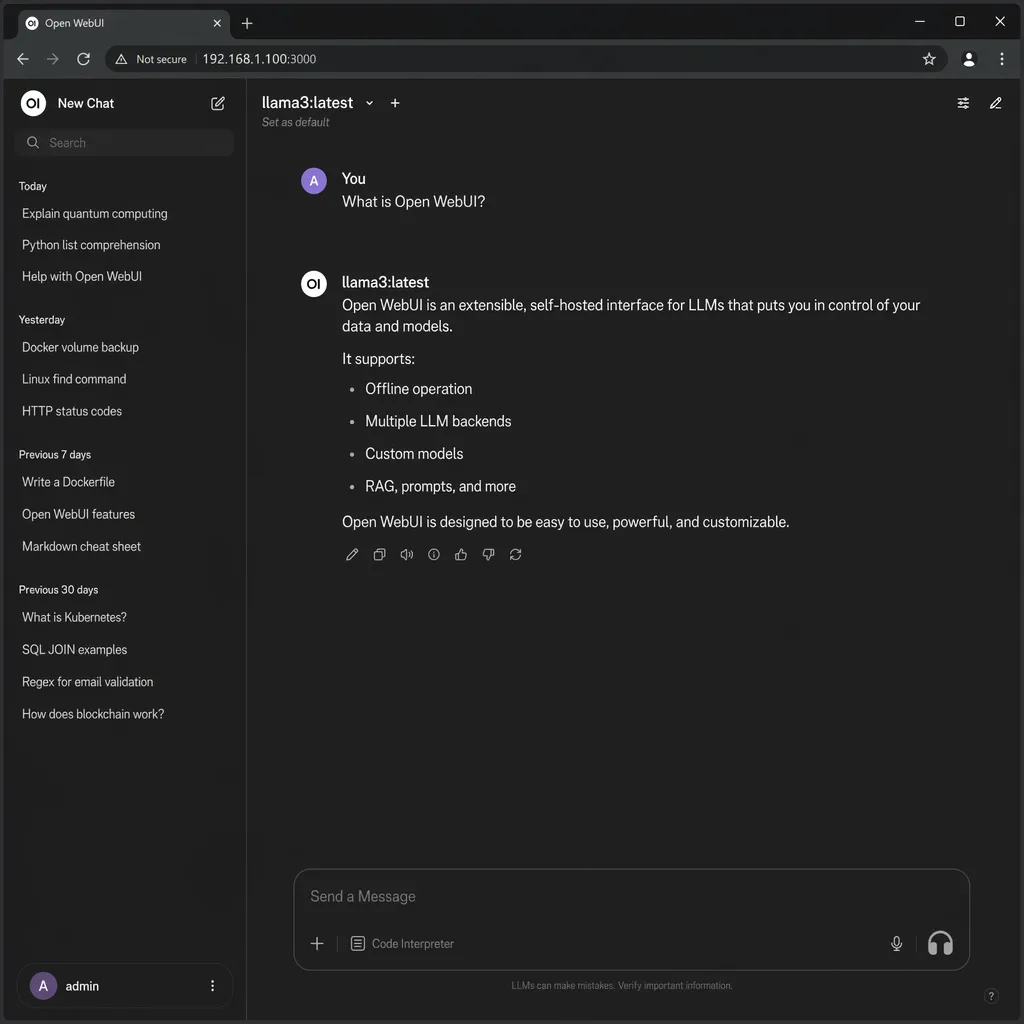Open chat Markdown cheat sheet
This screenshot has width=1024, height=1024.
[x=81, y=546]
